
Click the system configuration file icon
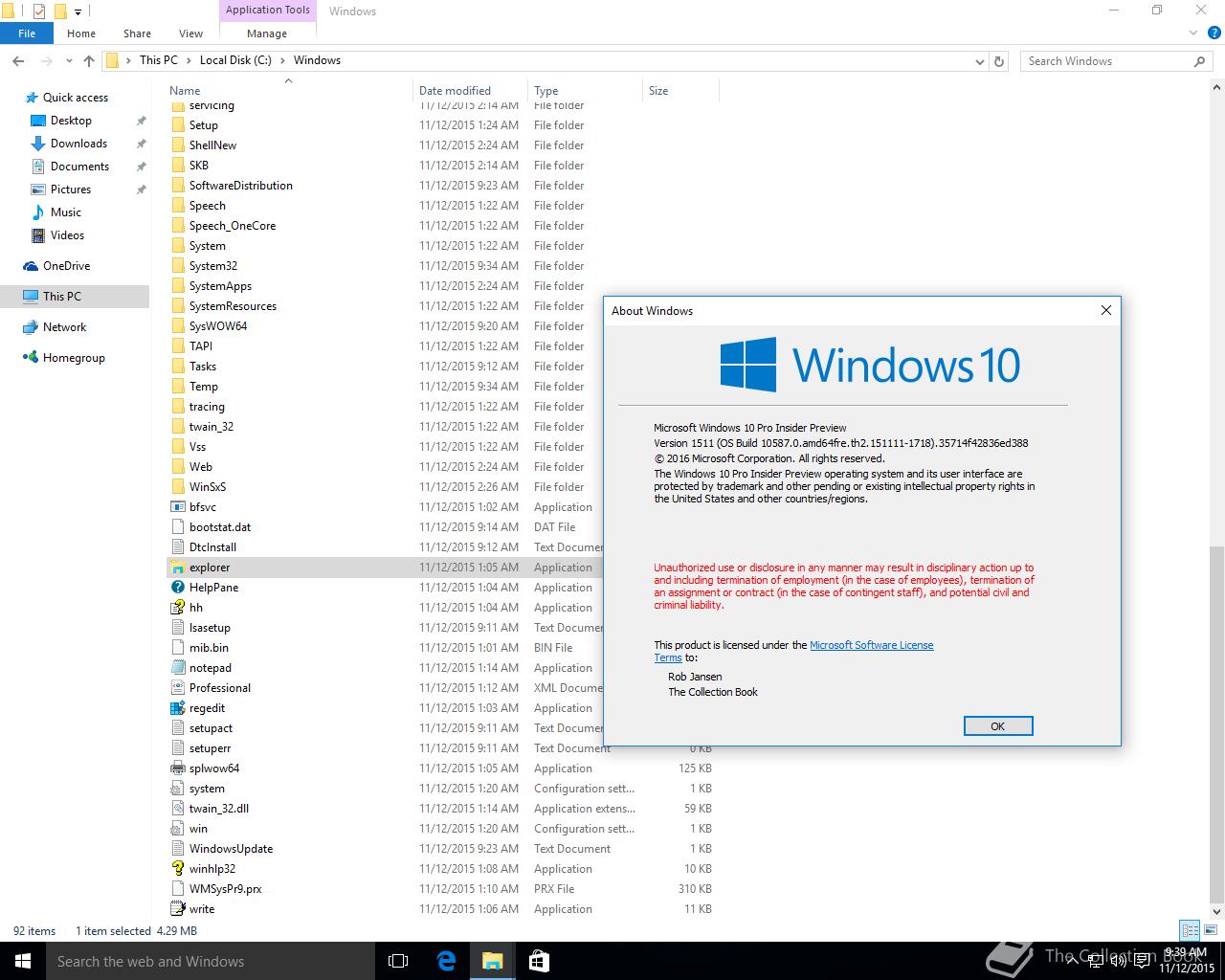point(177,789)
